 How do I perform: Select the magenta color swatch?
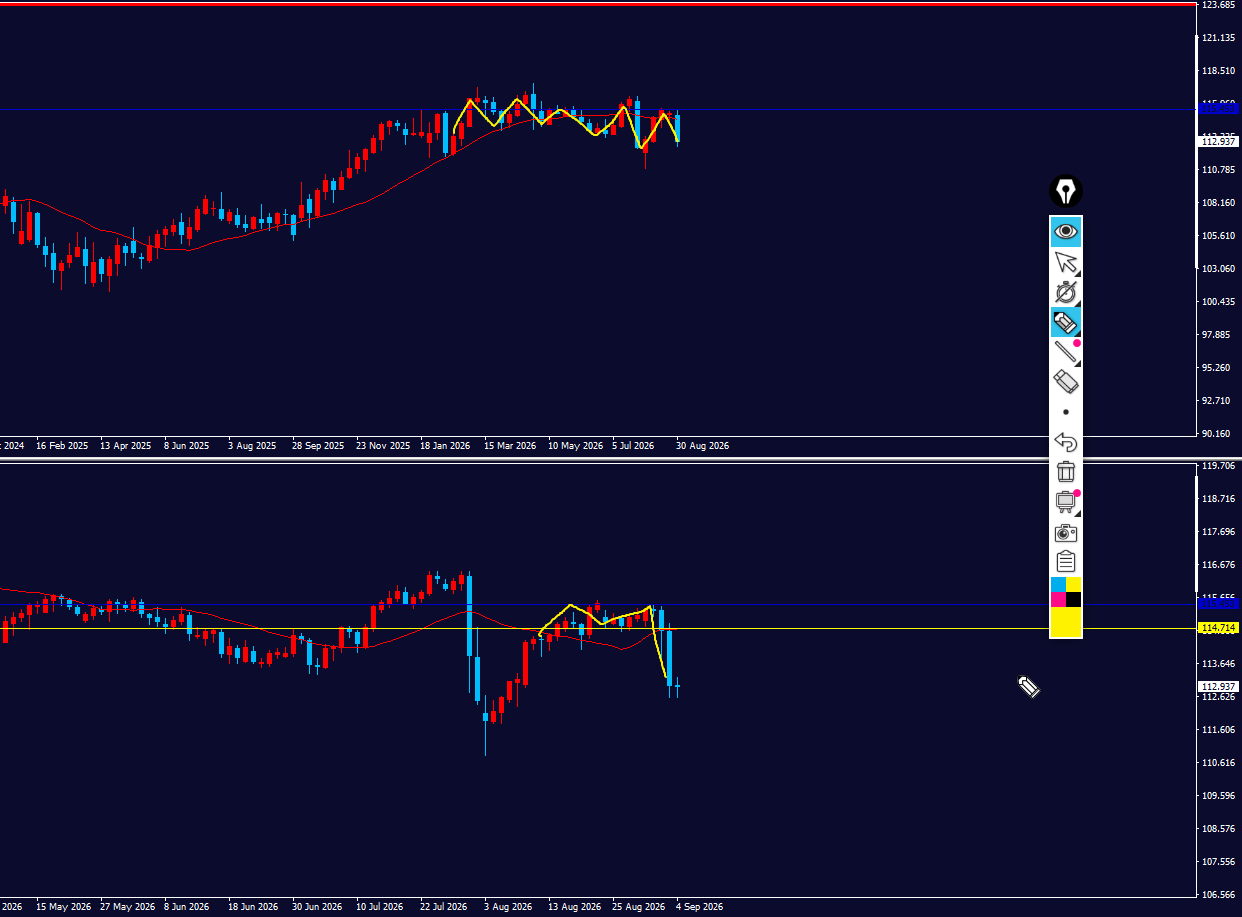click(1058, 599)
